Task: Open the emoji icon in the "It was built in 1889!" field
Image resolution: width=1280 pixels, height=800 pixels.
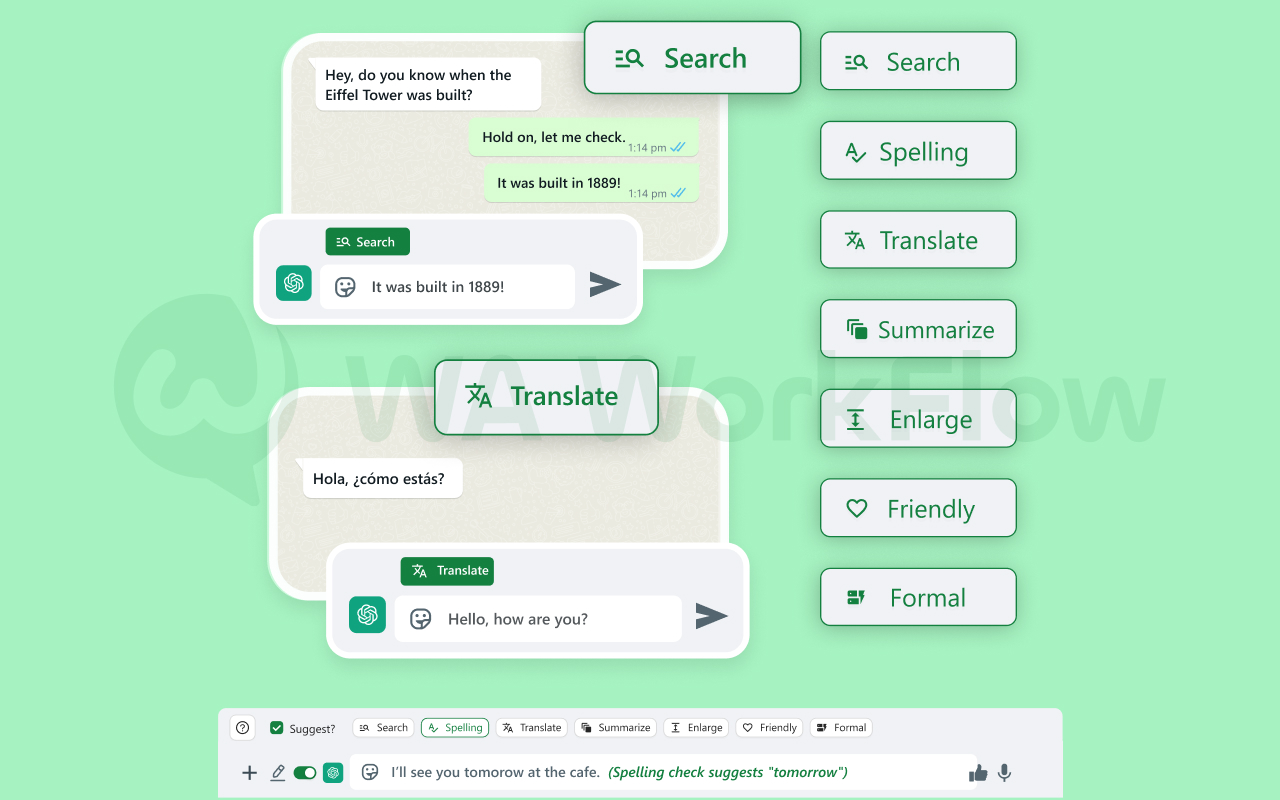Action: coord(345,287)
